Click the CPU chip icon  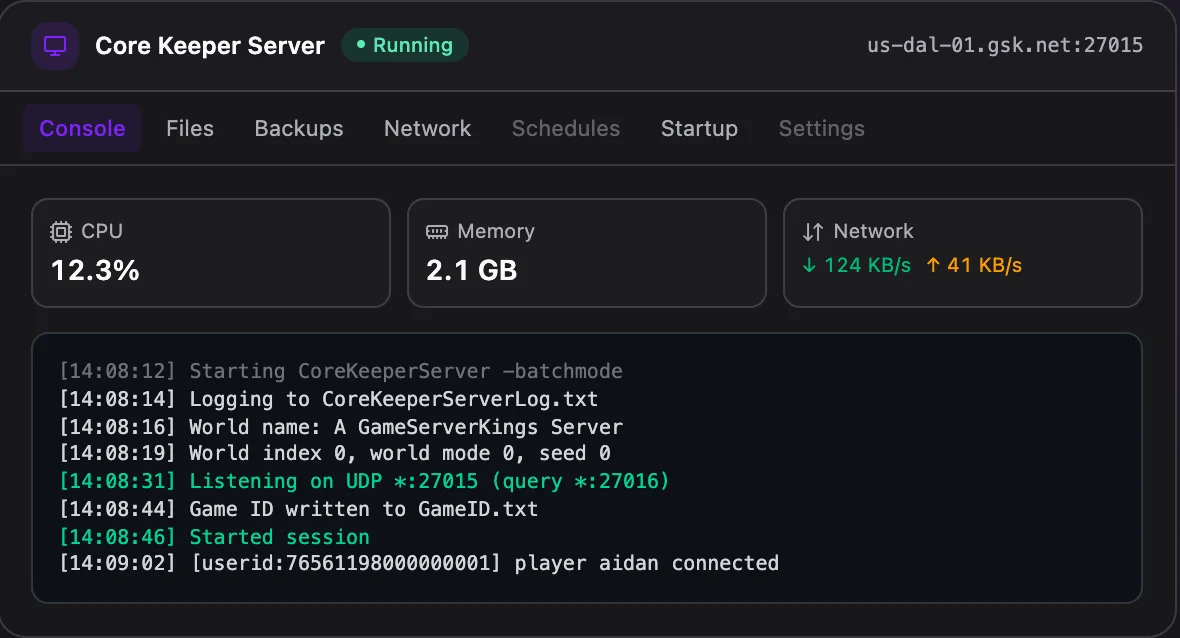point(61,232)
